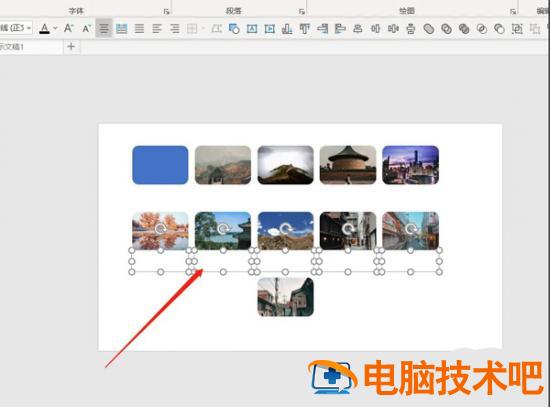Apply Subtract merge shapes

(x=499, y=28)
